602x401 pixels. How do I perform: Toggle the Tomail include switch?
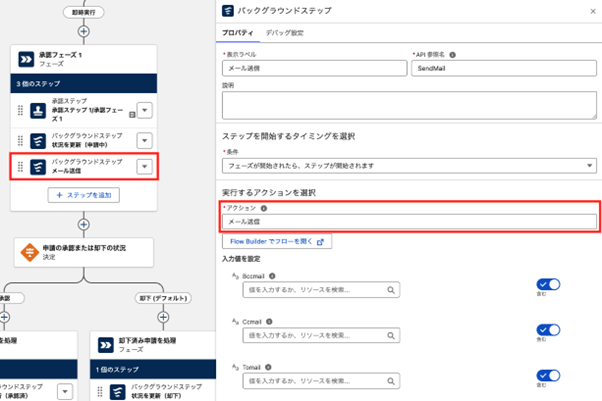(548, 374)
